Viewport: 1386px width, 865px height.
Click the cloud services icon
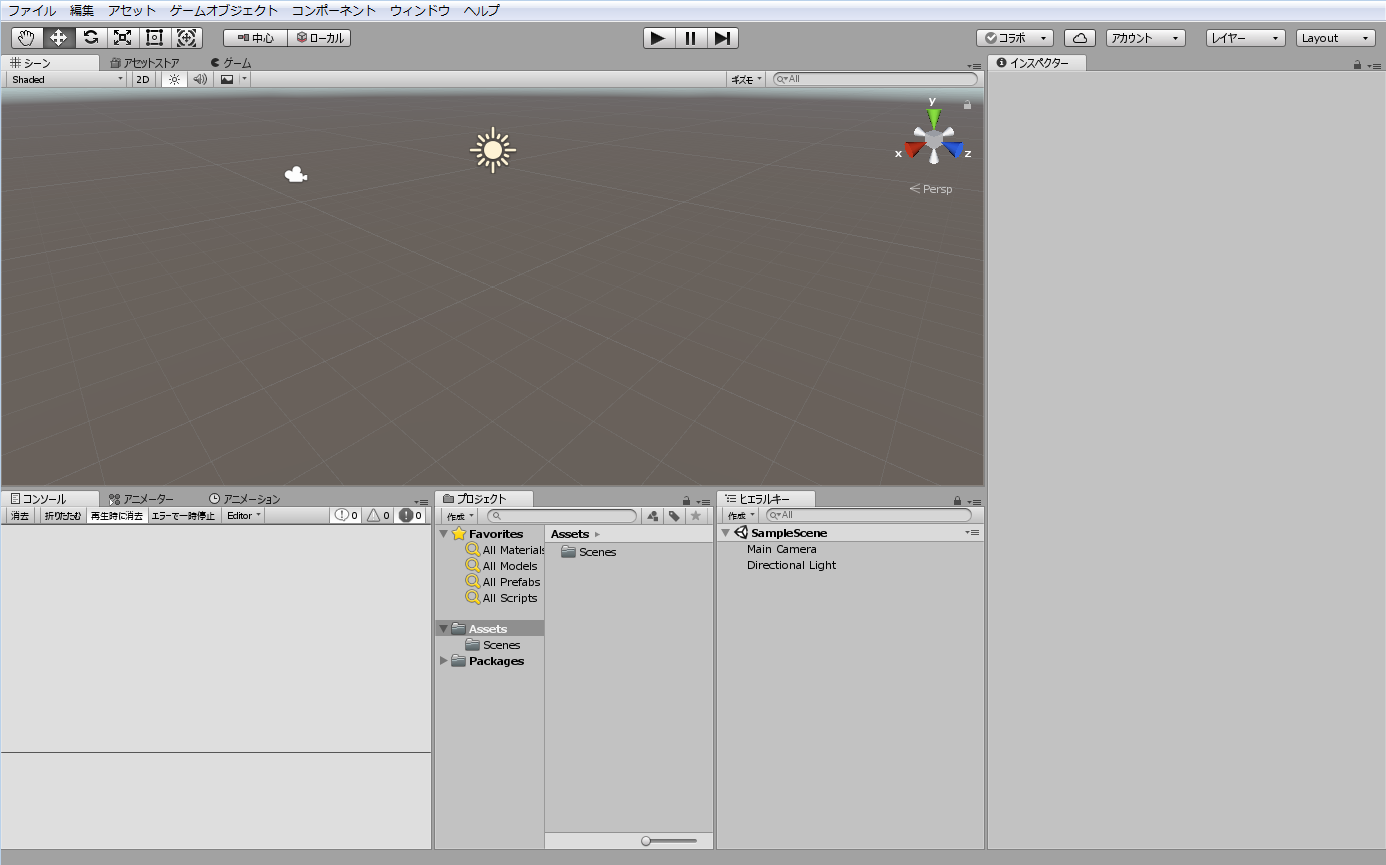point(1079,38)
